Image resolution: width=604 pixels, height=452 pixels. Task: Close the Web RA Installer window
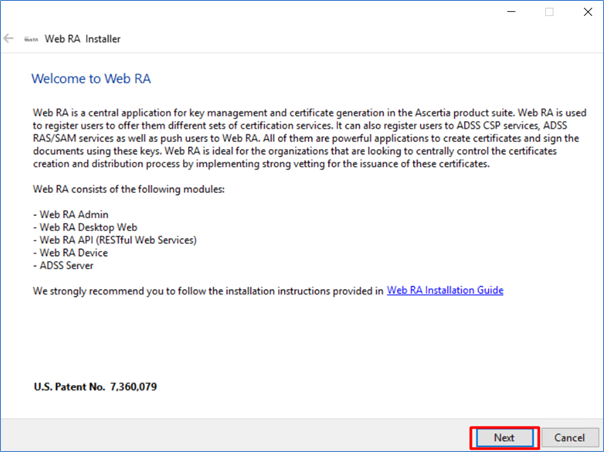[x=587, y=12]
